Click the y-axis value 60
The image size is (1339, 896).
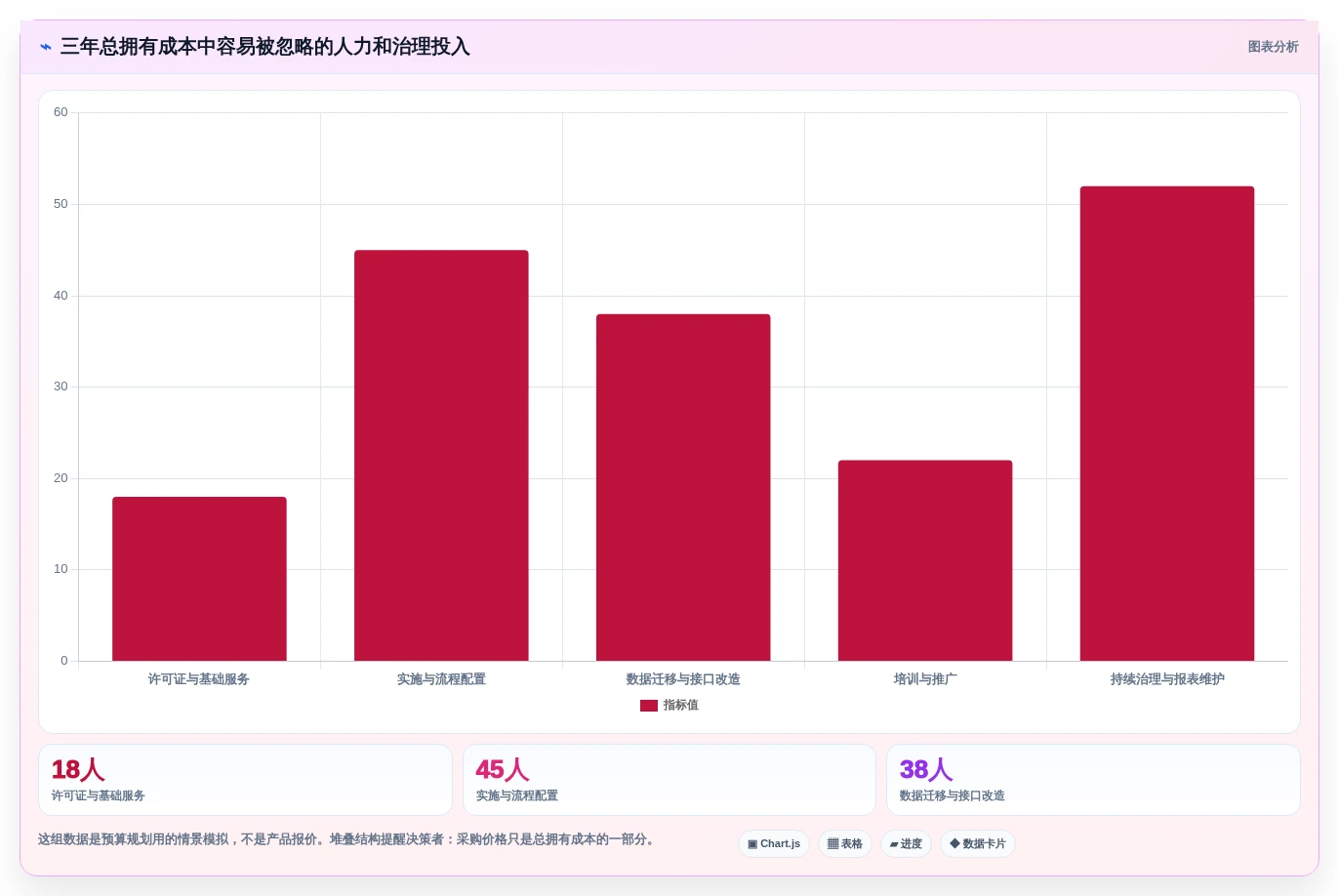coord(61,112)
